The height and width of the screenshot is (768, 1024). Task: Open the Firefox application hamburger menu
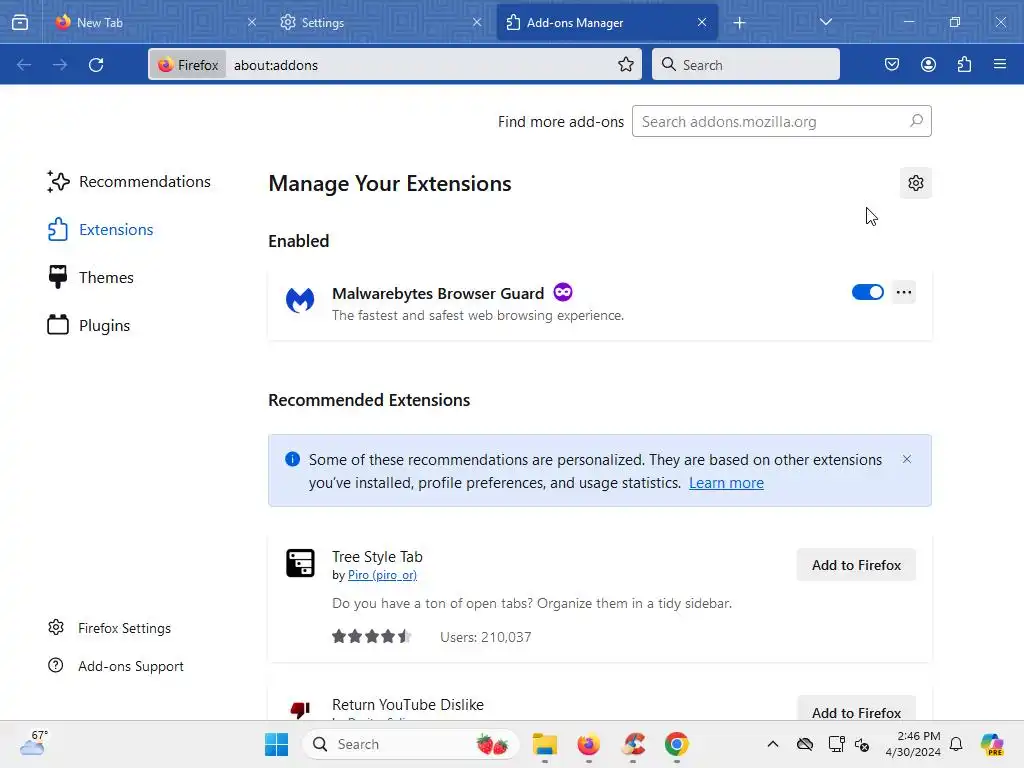(x=1000, y=65)
